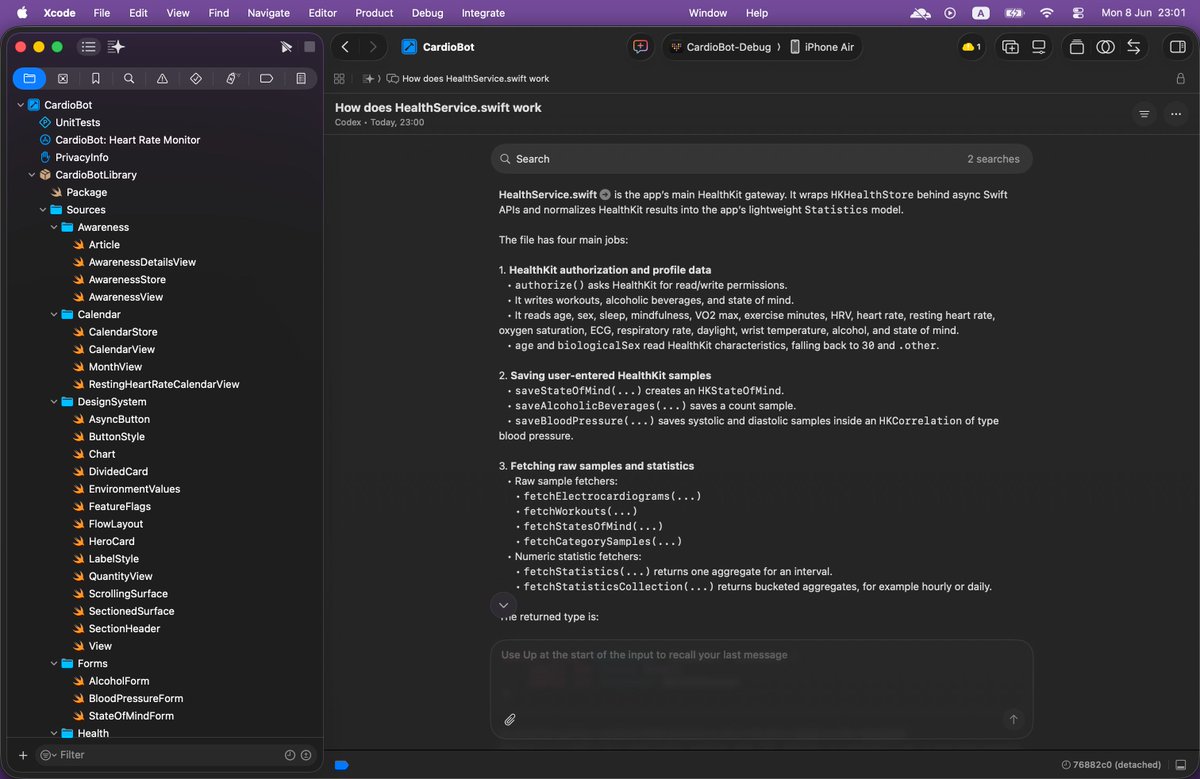
Task: Attach a file with paperclip icon
Action: pos(509,719)
